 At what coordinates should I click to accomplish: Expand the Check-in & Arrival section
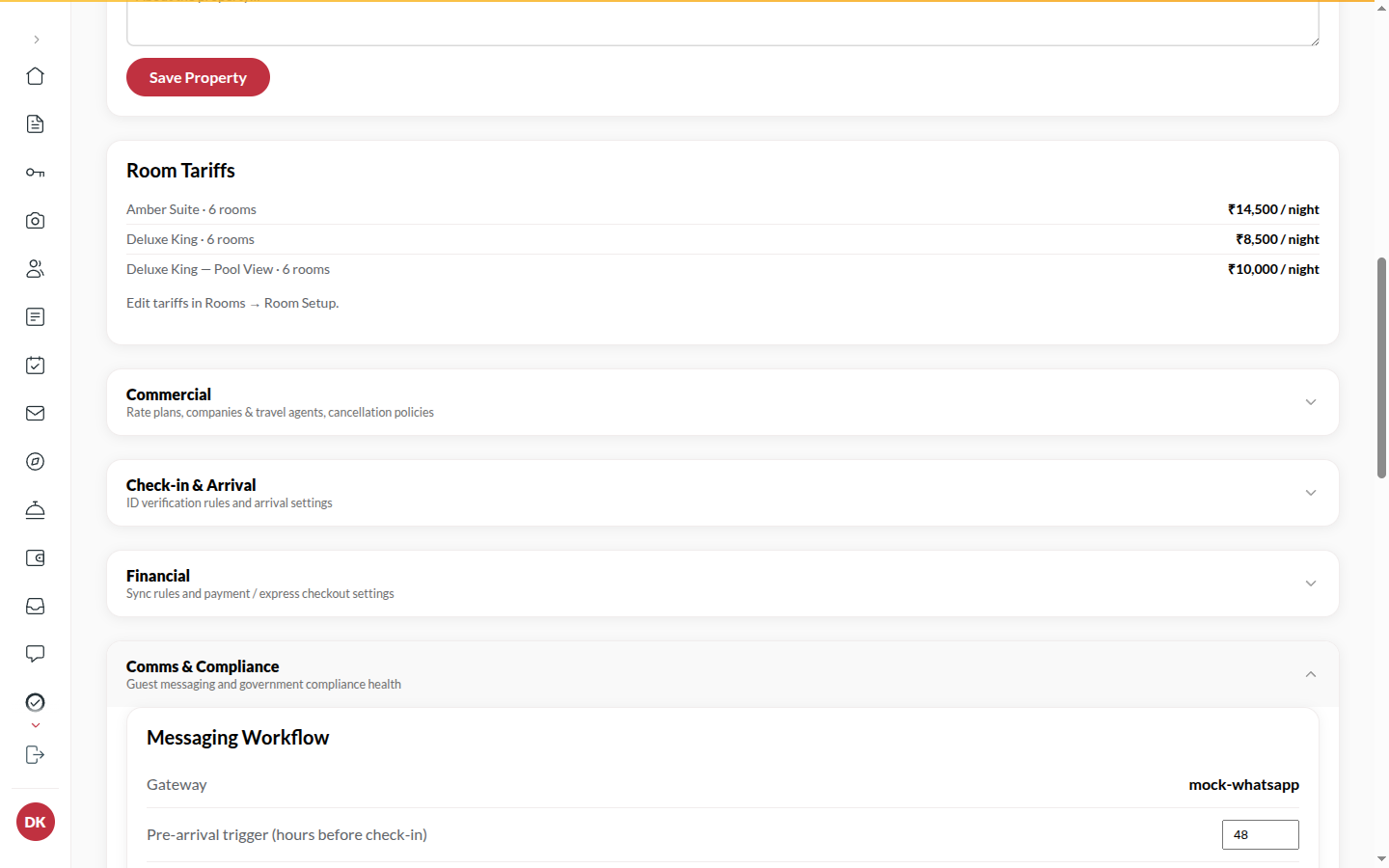click(x=722, y=493)
